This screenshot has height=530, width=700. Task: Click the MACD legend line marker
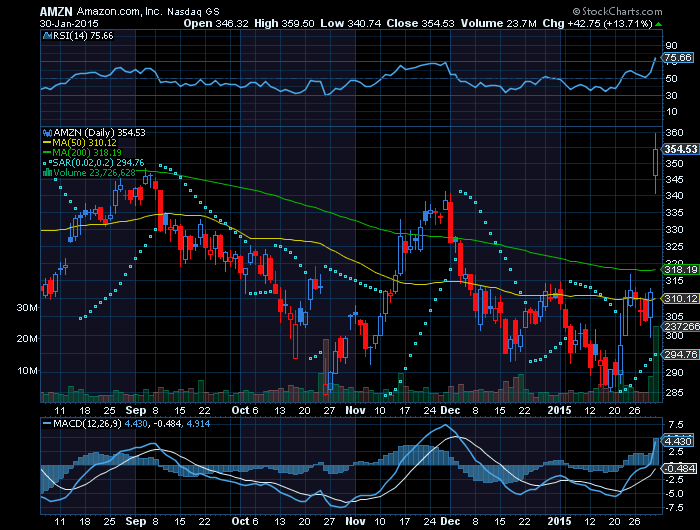coord(47,423)
